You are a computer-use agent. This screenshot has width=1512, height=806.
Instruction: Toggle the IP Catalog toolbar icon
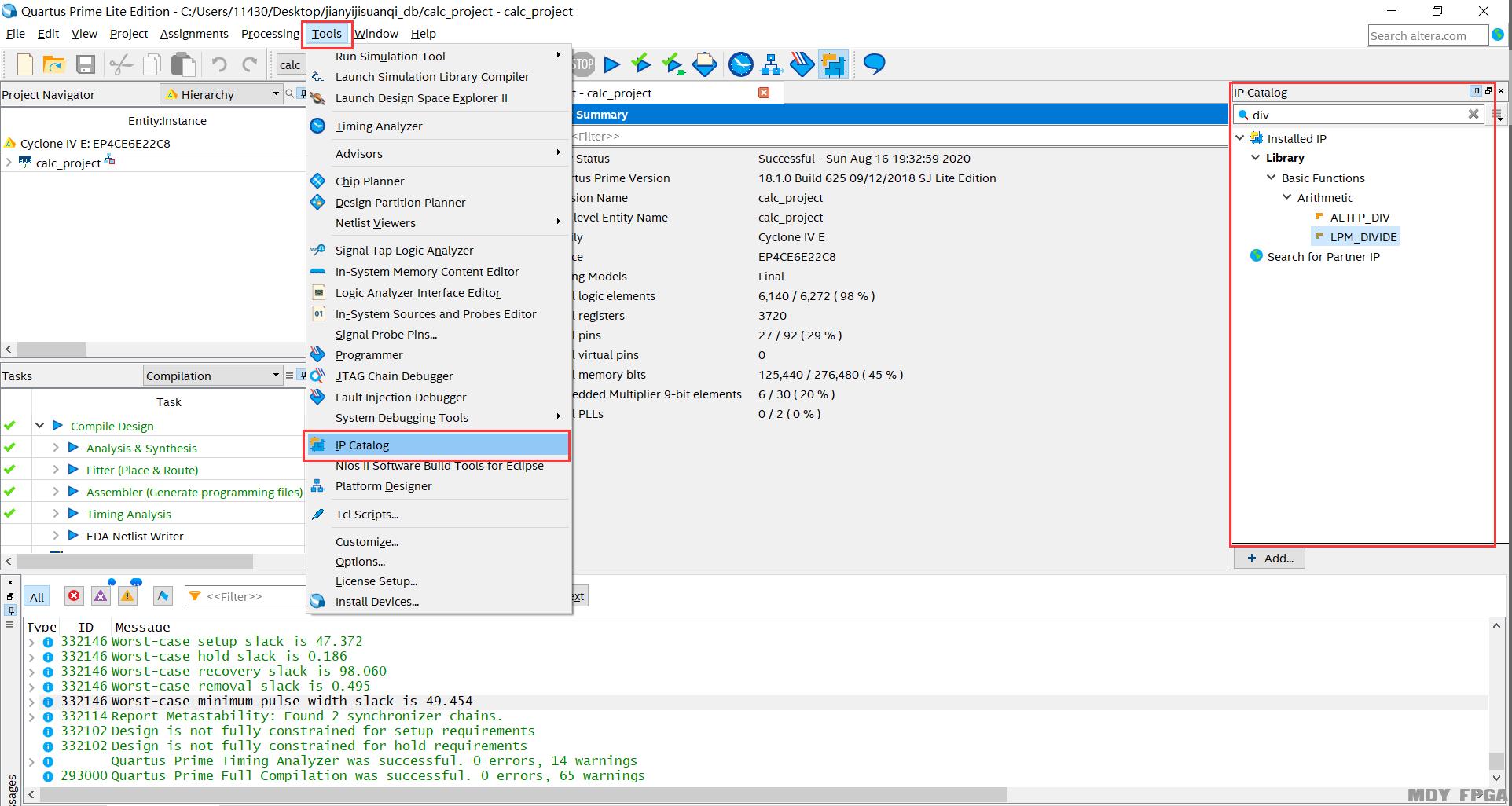[x=833, y=64]
